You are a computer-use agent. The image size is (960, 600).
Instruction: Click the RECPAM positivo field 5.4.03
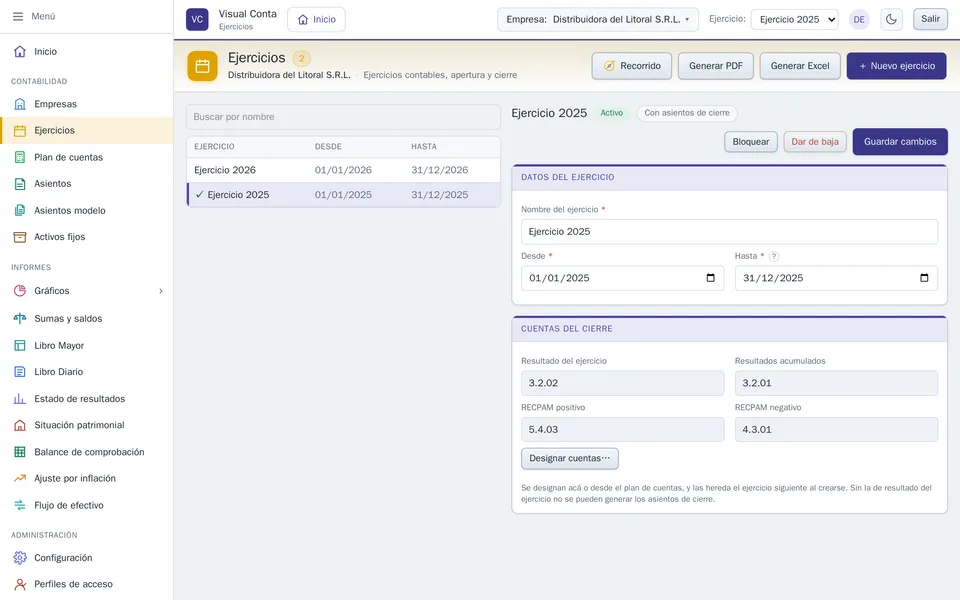click(x=622, y=430)
